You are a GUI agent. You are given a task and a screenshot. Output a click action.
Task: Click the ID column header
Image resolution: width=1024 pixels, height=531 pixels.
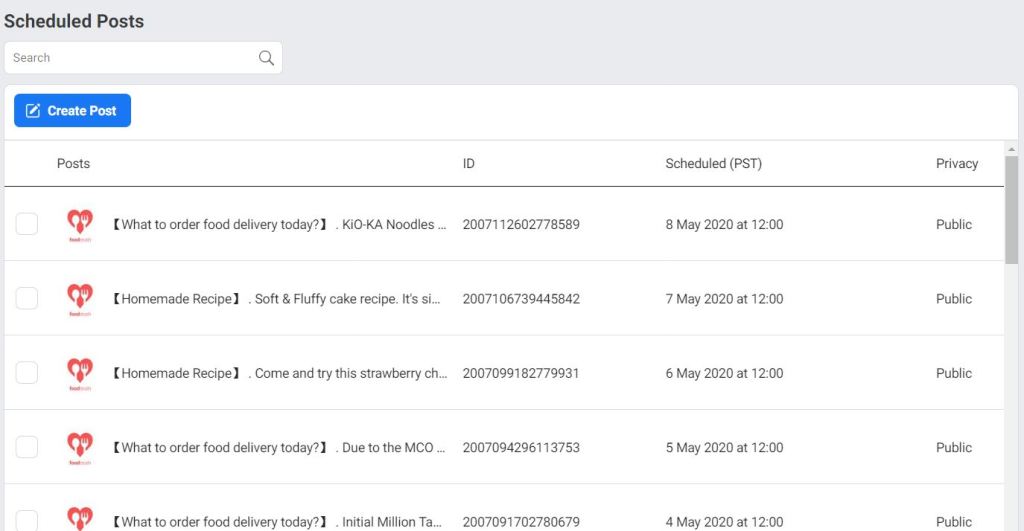point(468,164)
